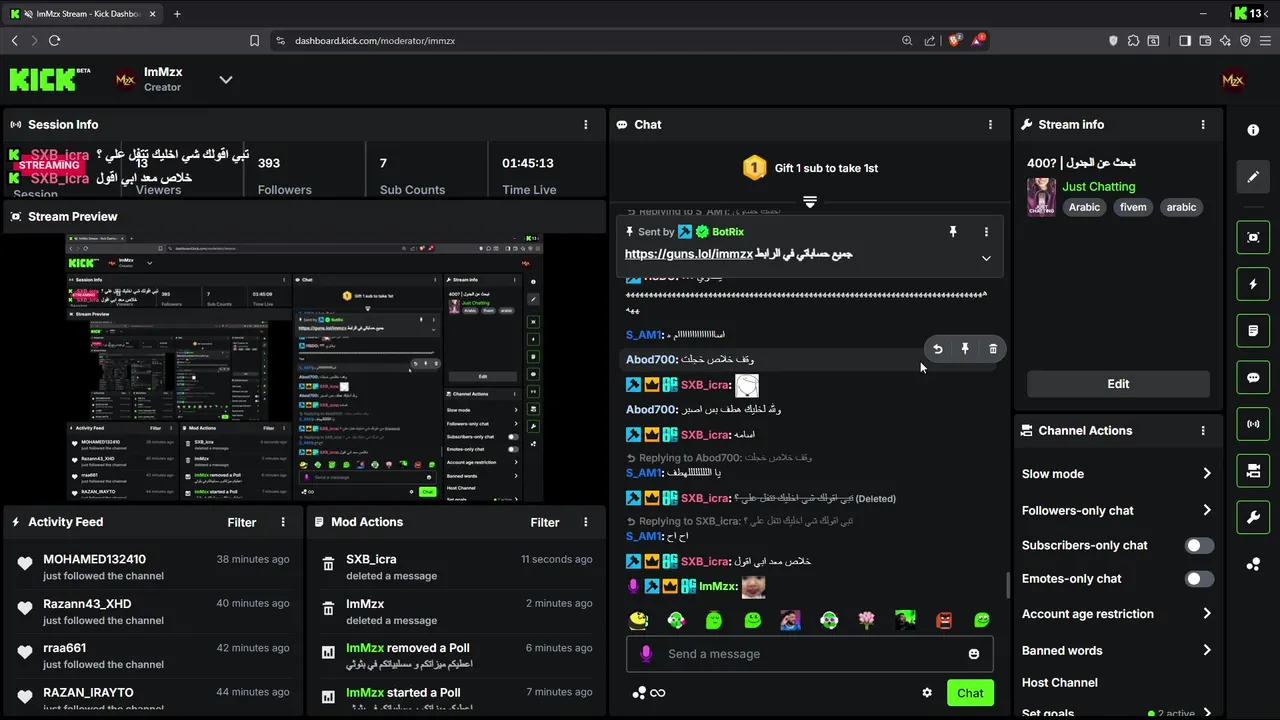Delete Abod700's hovered chat message
This screenshot has height=720, width=1280.
pos(993,349)
